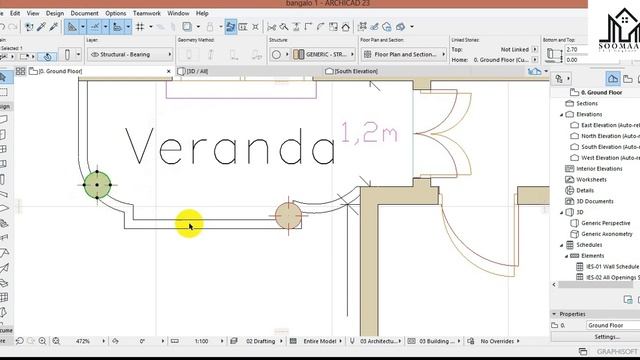Viewport: 640px width, 360px height.
Task: Open the Design menu
Action: (x=55, y=13)
